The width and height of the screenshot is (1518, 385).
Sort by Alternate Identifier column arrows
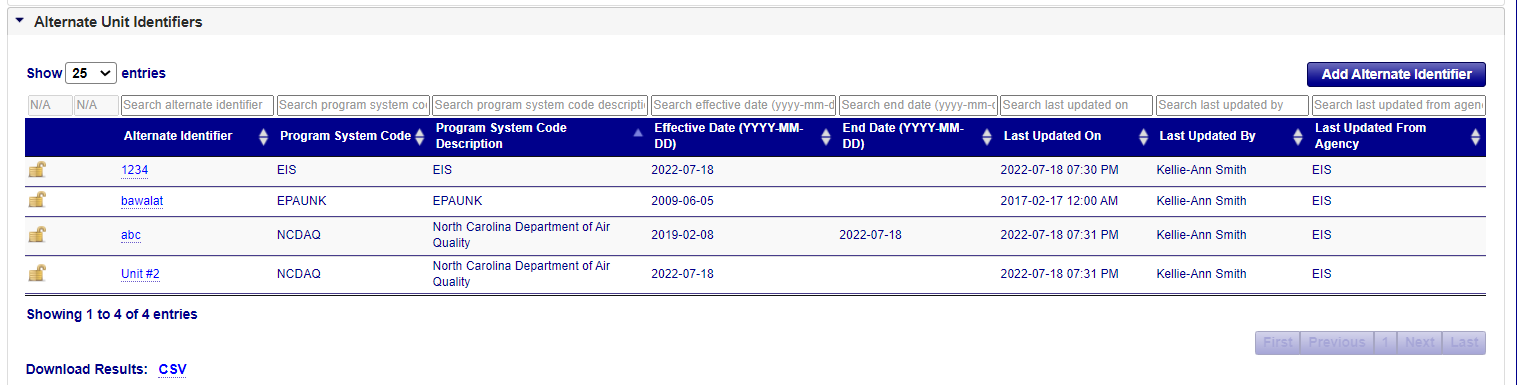[263, 137]
